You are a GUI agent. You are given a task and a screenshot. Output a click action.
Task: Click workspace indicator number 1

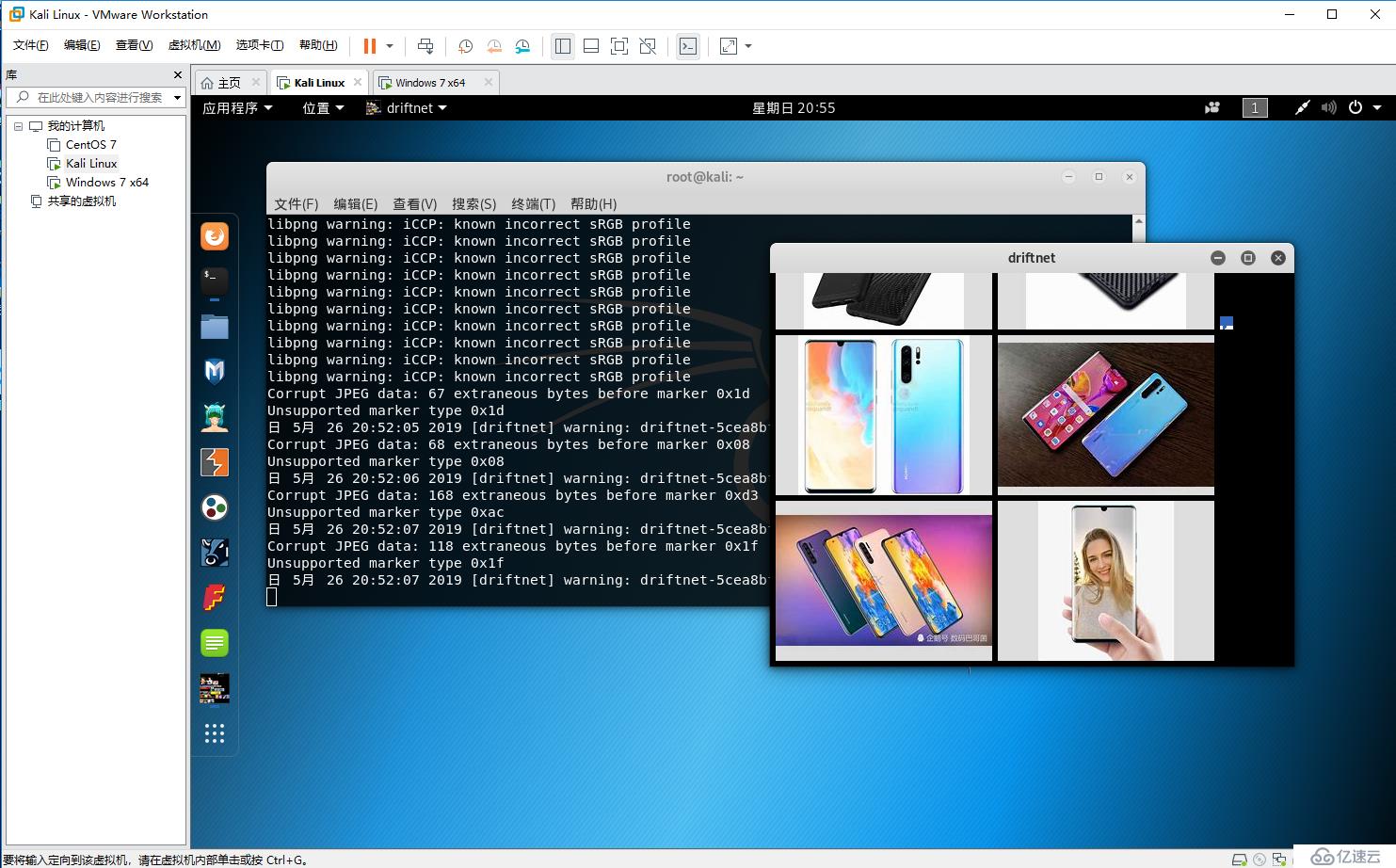1255,108
